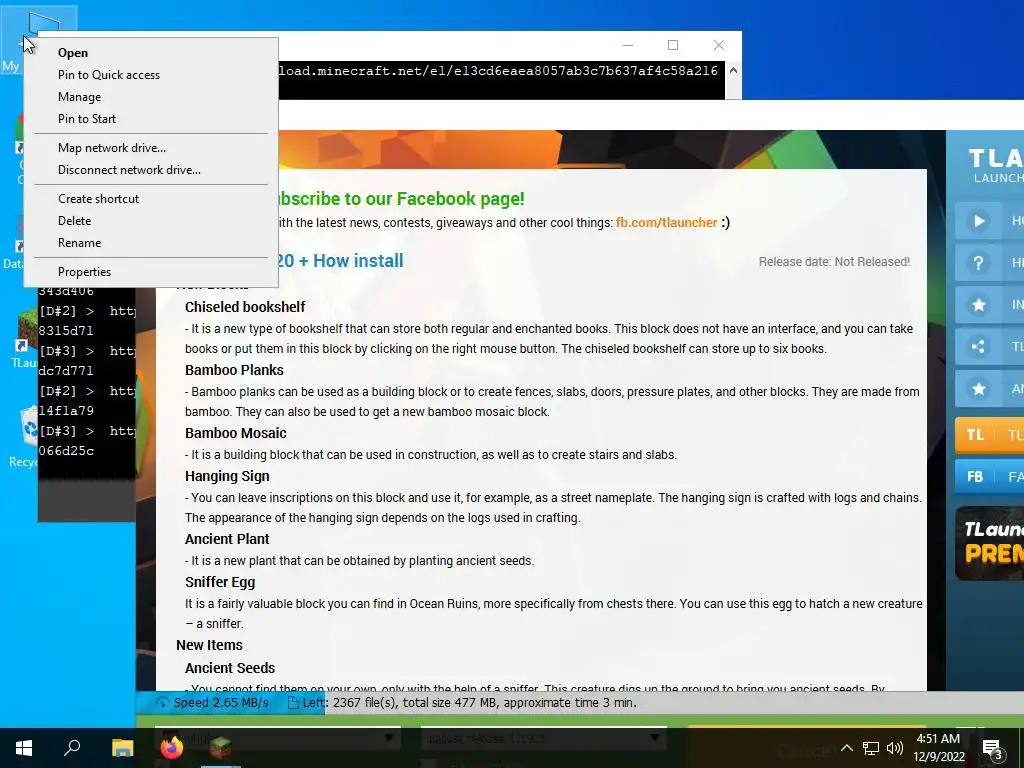Open the clock showing 4:51 AM
This screenshot has width=1024, height=768.
tap(938, 748)
